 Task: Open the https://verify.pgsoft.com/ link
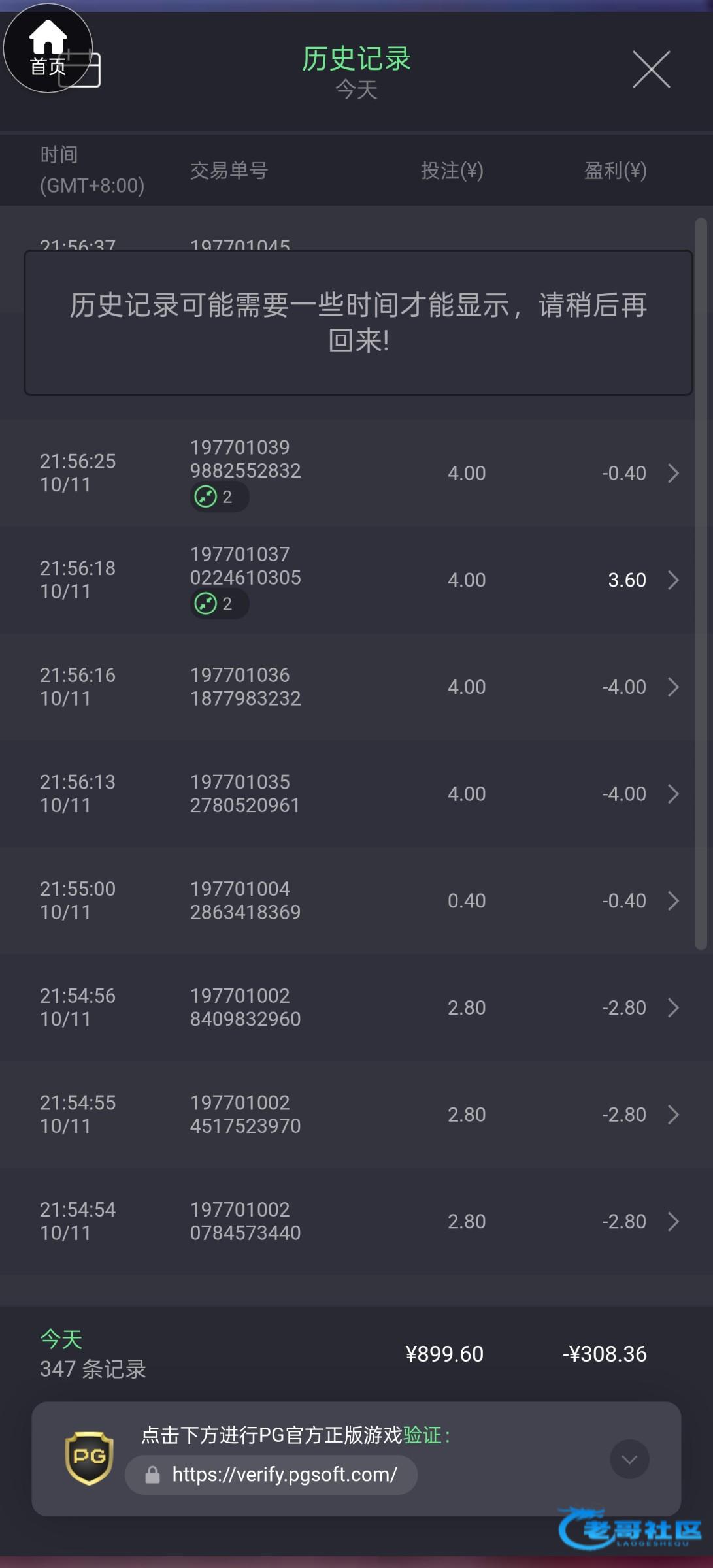point(284,1475)
